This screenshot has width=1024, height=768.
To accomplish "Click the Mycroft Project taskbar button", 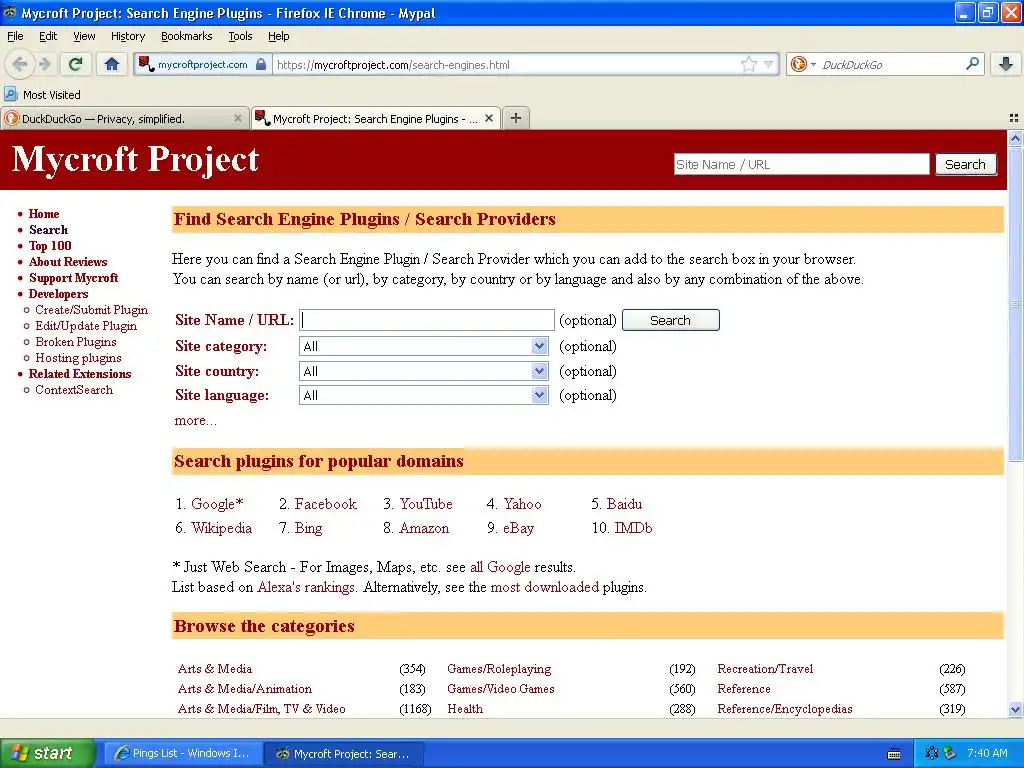I will point(344,753).
